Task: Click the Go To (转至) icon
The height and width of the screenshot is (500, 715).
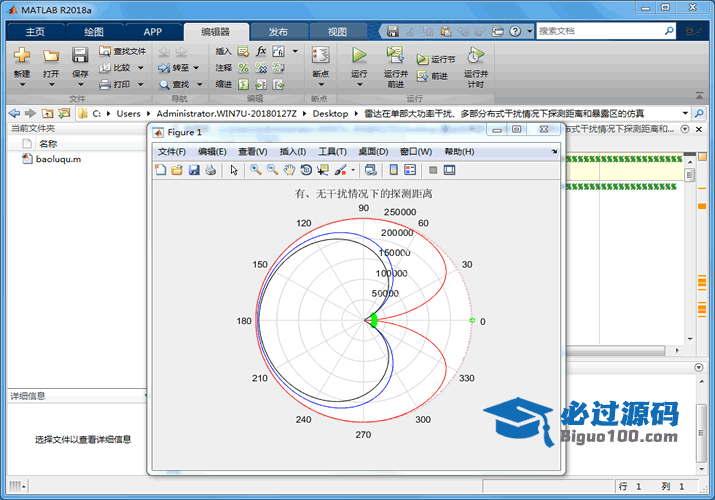Action: [164, 68]
